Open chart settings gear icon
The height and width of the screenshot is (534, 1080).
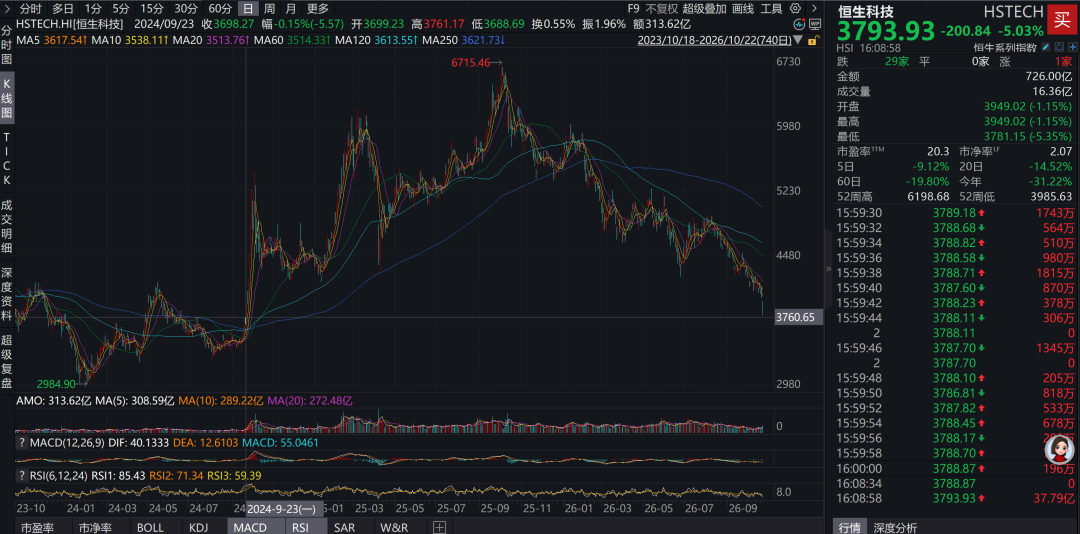tap(795, 9)
